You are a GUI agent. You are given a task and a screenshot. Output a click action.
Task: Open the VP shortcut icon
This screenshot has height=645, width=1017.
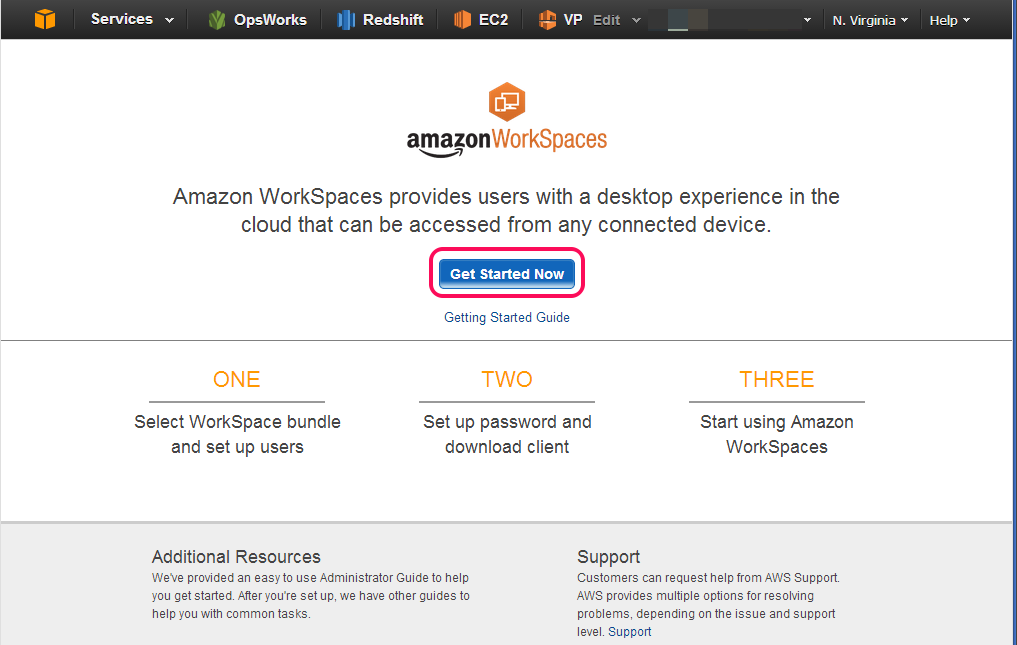coord(547,20)
